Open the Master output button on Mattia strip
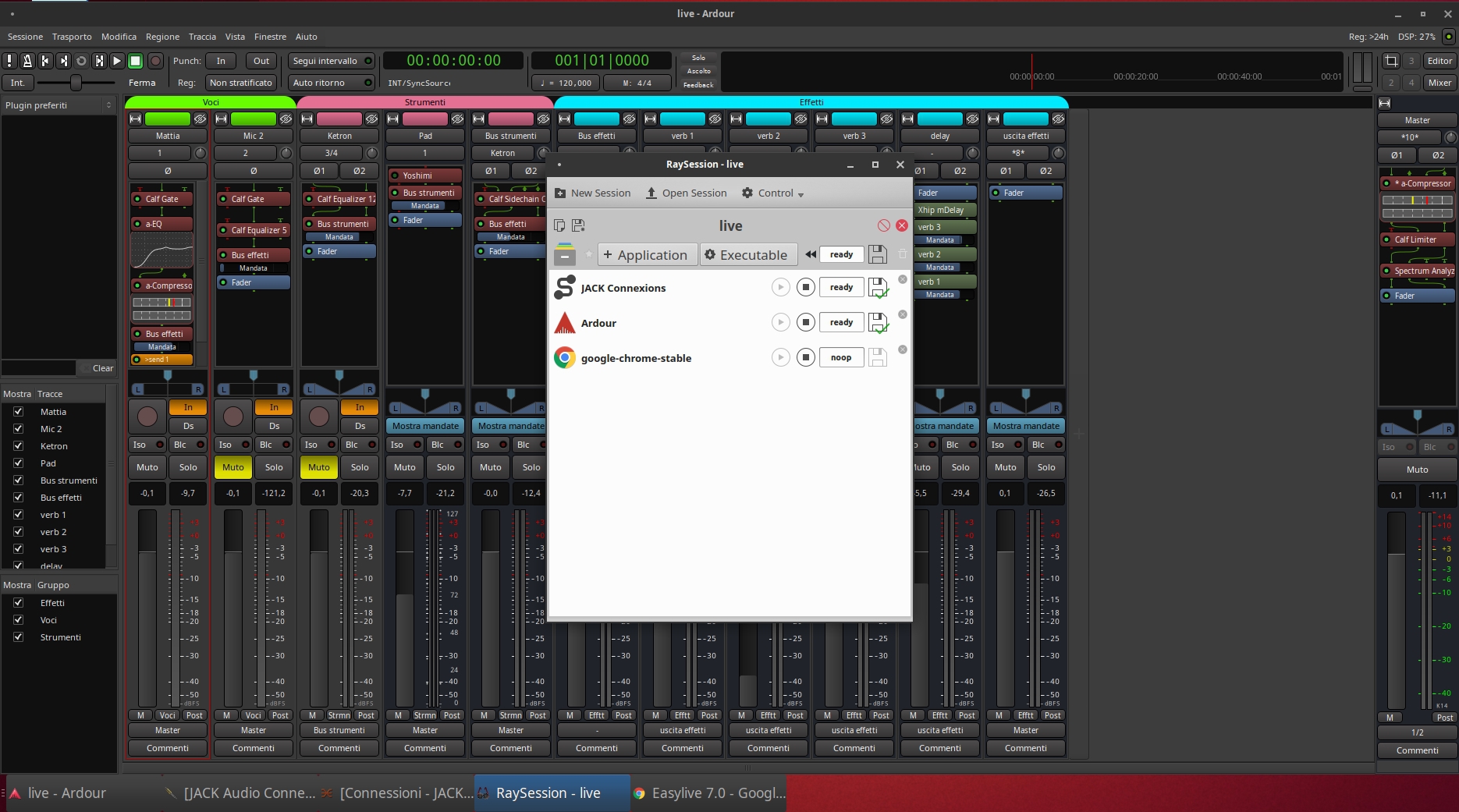 click(x=168, y=731)
